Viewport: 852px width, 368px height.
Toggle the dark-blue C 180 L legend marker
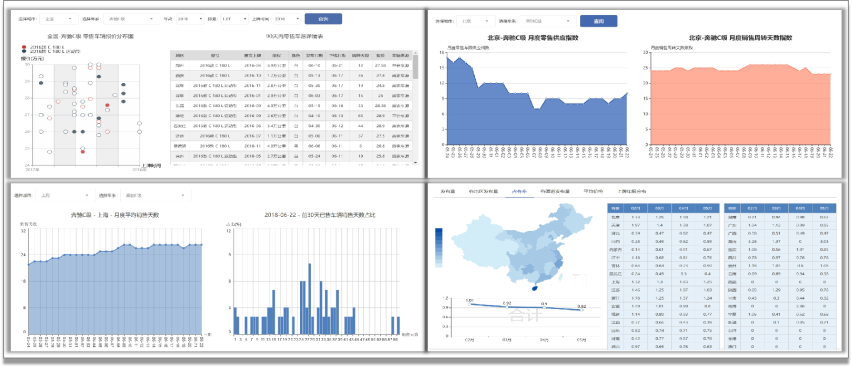tap(23, 52)
